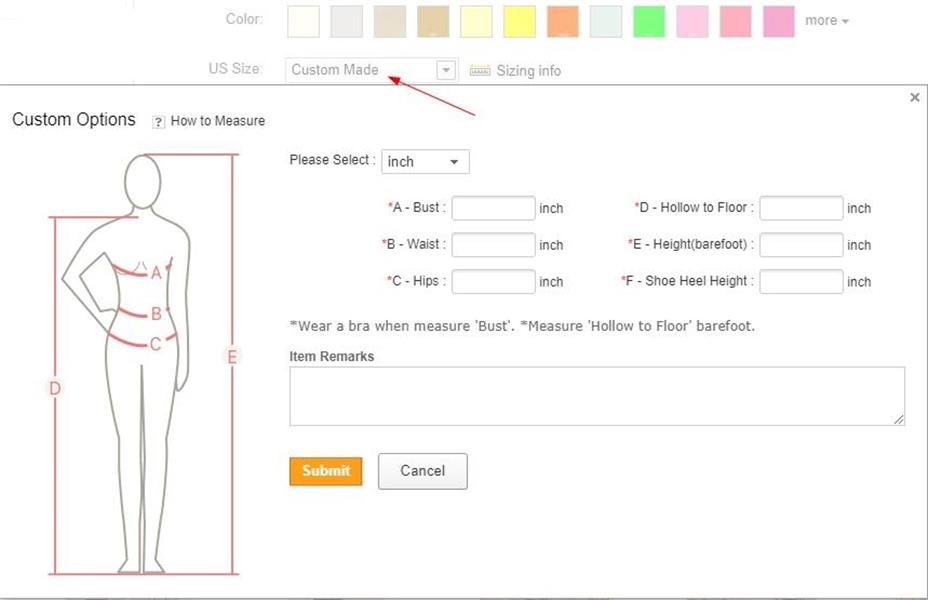The width and height of the screenshot is (928, 600).
Task: Click the question mark help icon
Action: [x=158, y=121]
